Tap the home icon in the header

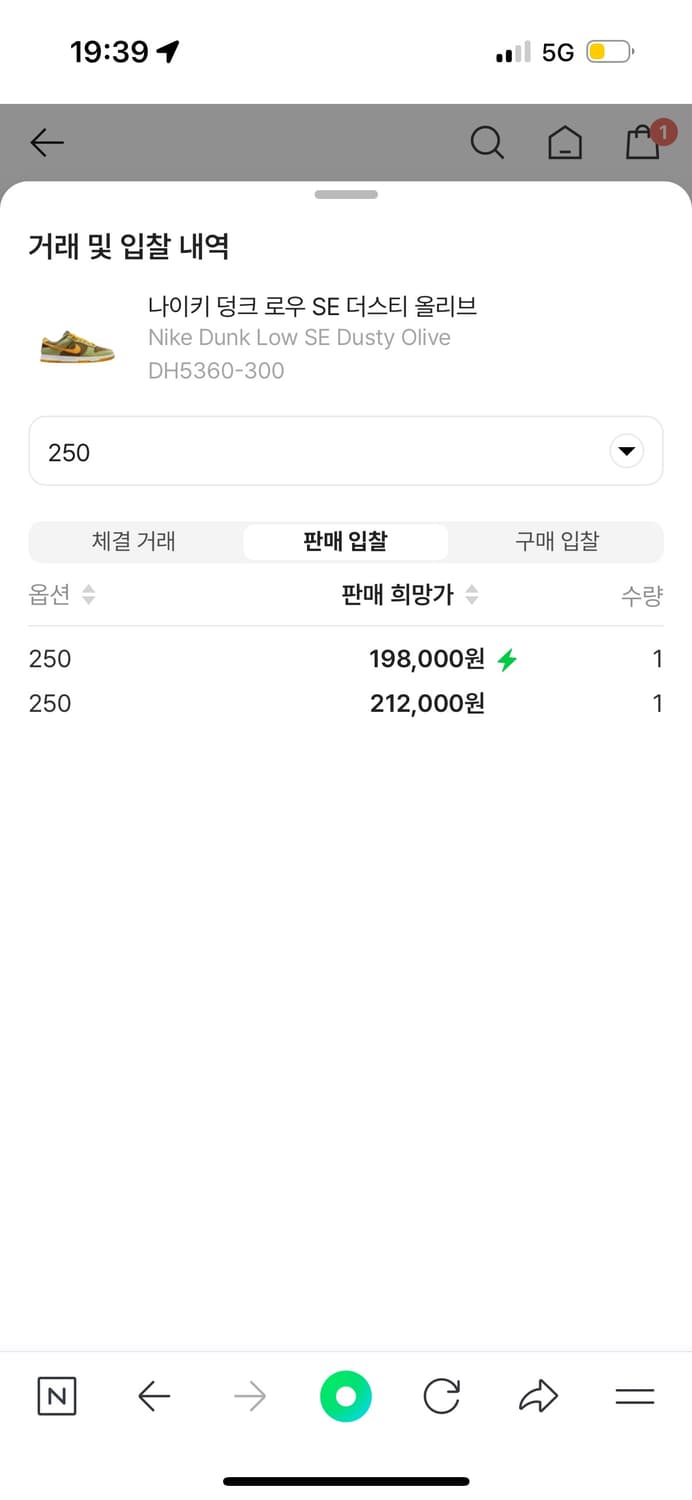pos(566,143)
